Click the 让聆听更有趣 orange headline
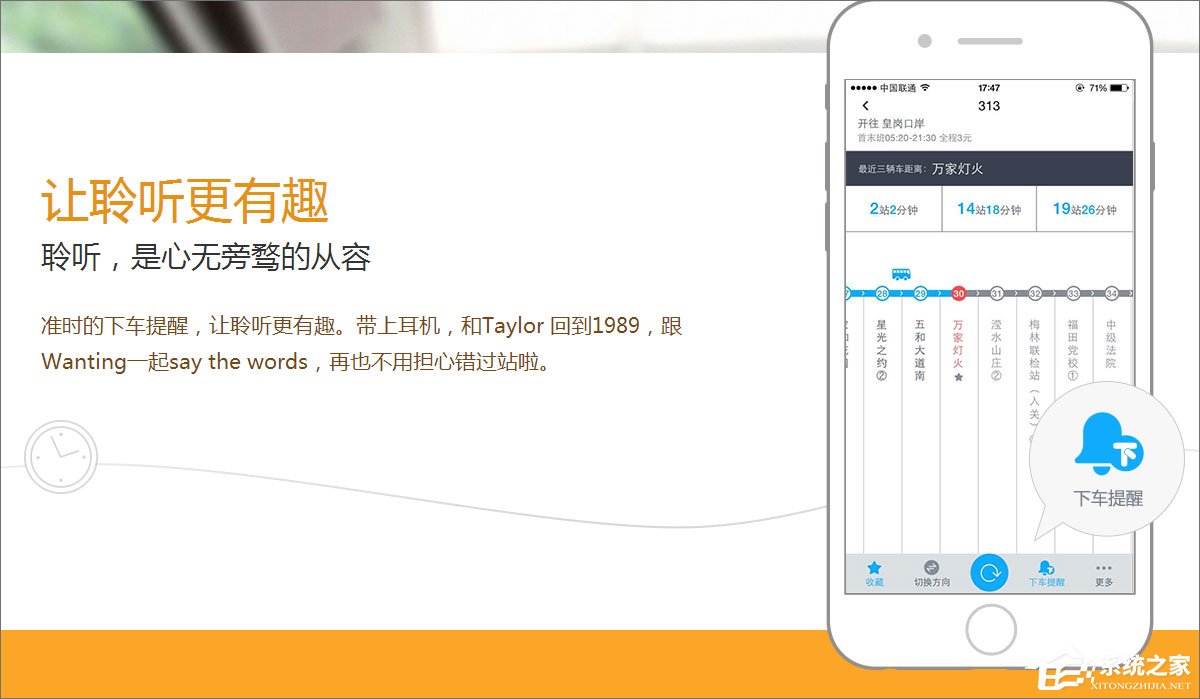 185,201
